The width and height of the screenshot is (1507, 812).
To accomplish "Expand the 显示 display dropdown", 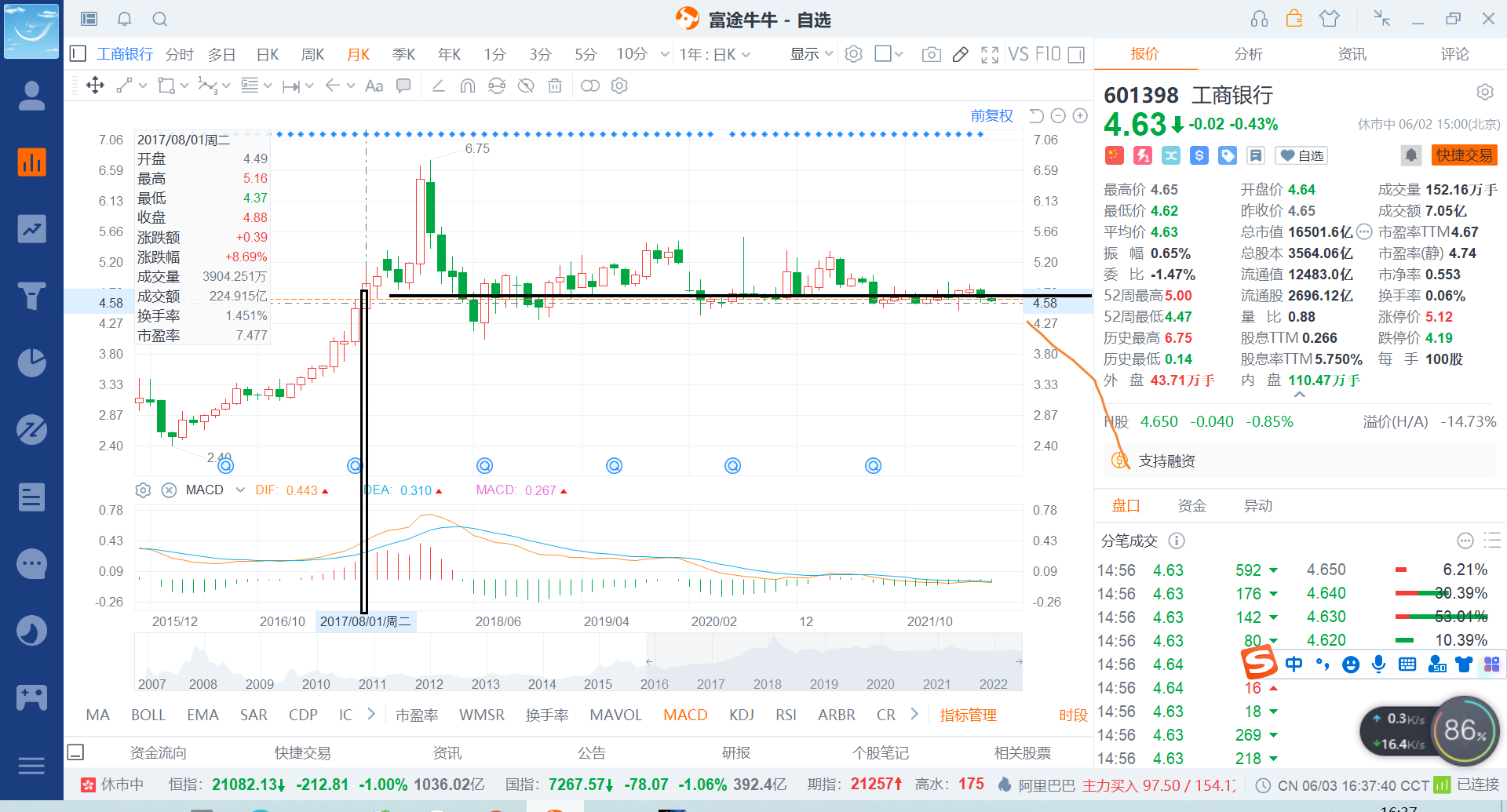I will (811, 54).
